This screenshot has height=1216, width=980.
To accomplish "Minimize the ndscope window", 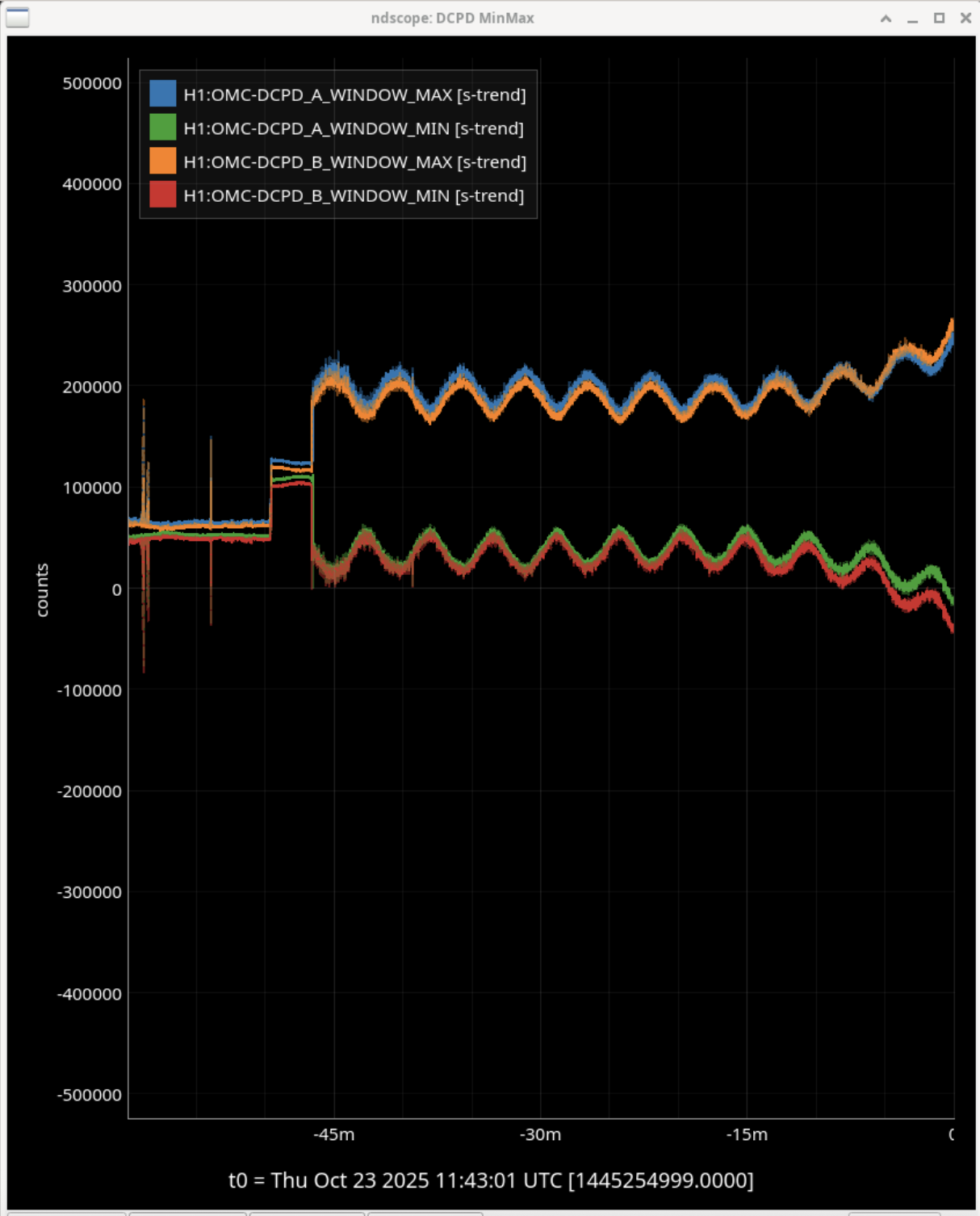I will pos(912,18).
